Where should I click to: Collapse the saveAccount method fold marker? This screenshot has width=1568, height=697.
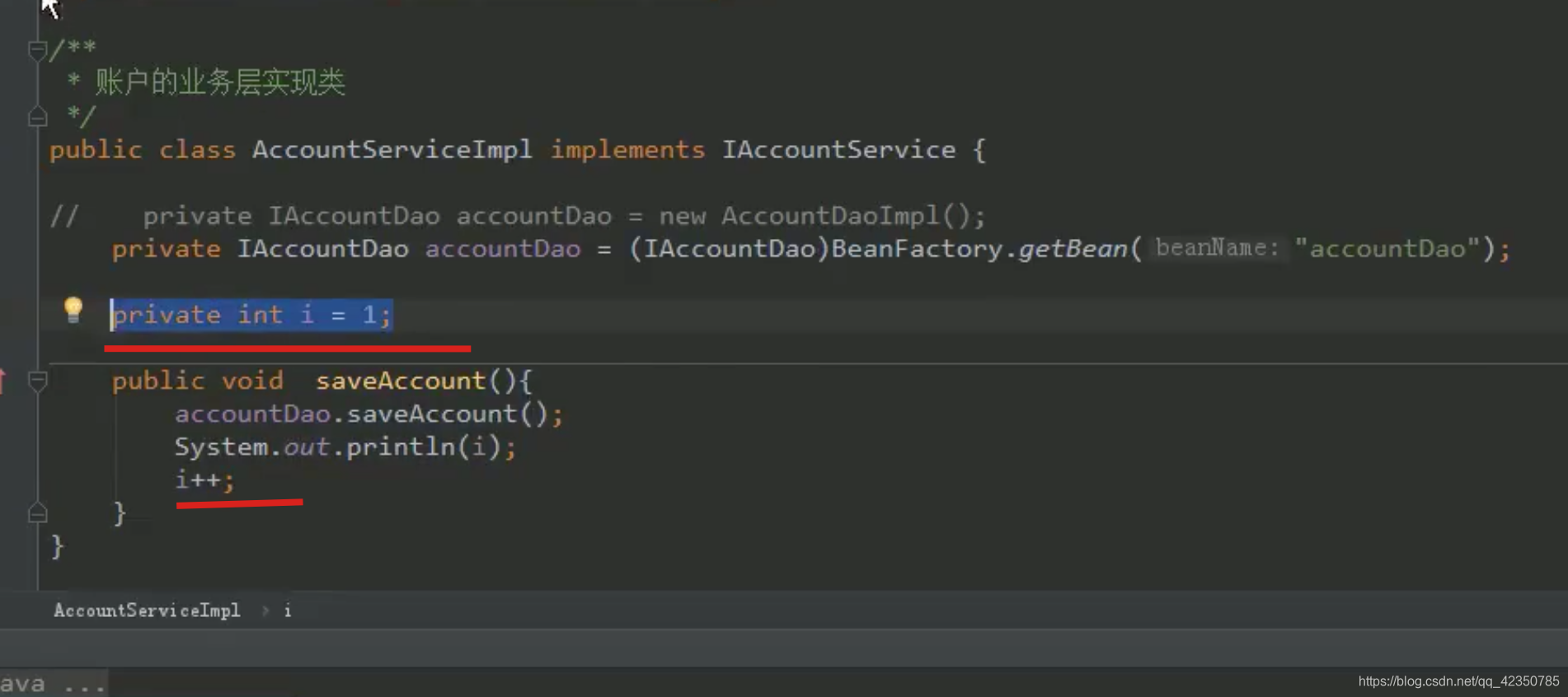(37, 381)
